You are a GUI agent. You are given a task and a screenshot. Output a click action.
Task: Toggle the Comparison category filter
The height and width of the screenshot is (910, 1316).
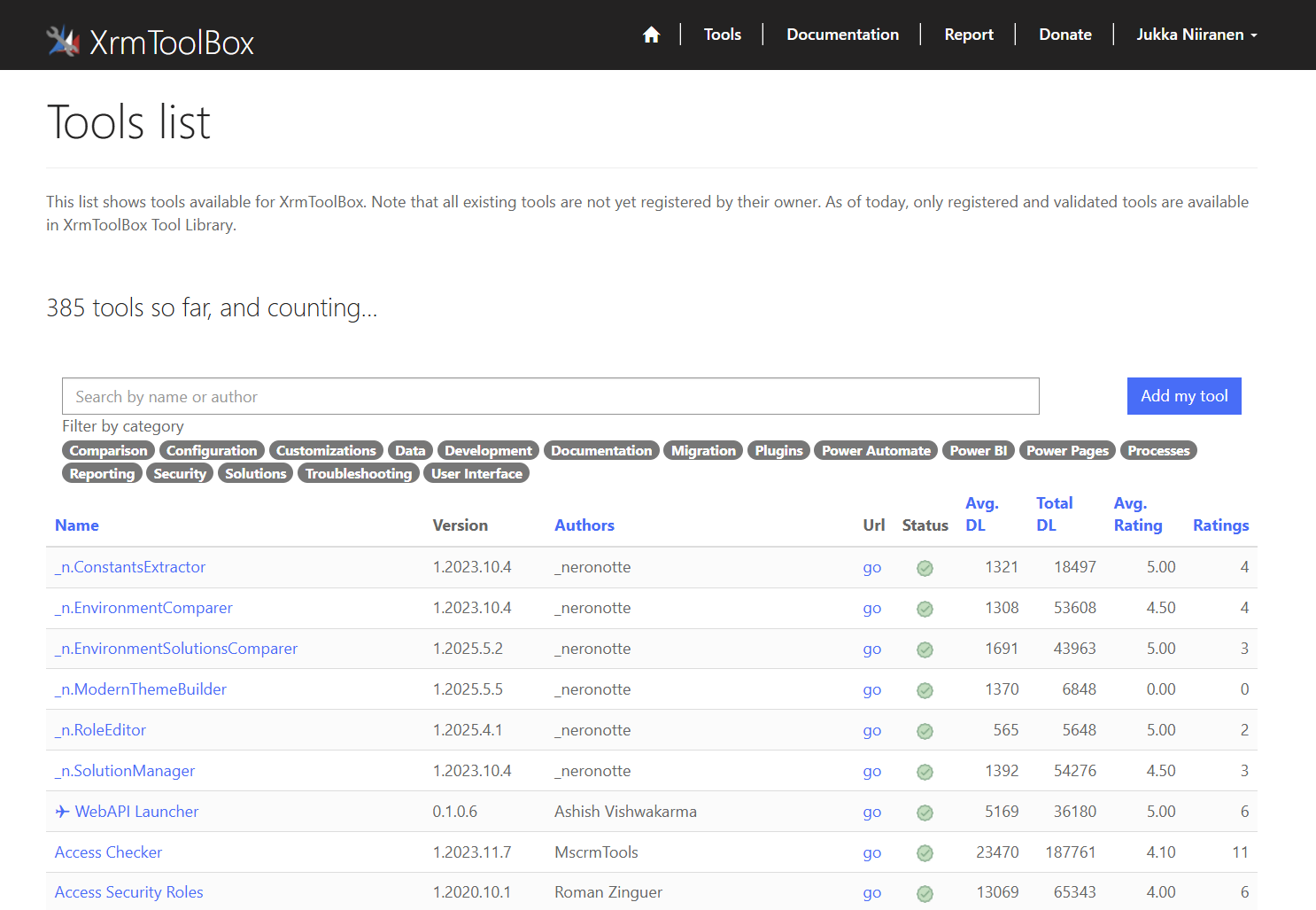pos(108,451)
